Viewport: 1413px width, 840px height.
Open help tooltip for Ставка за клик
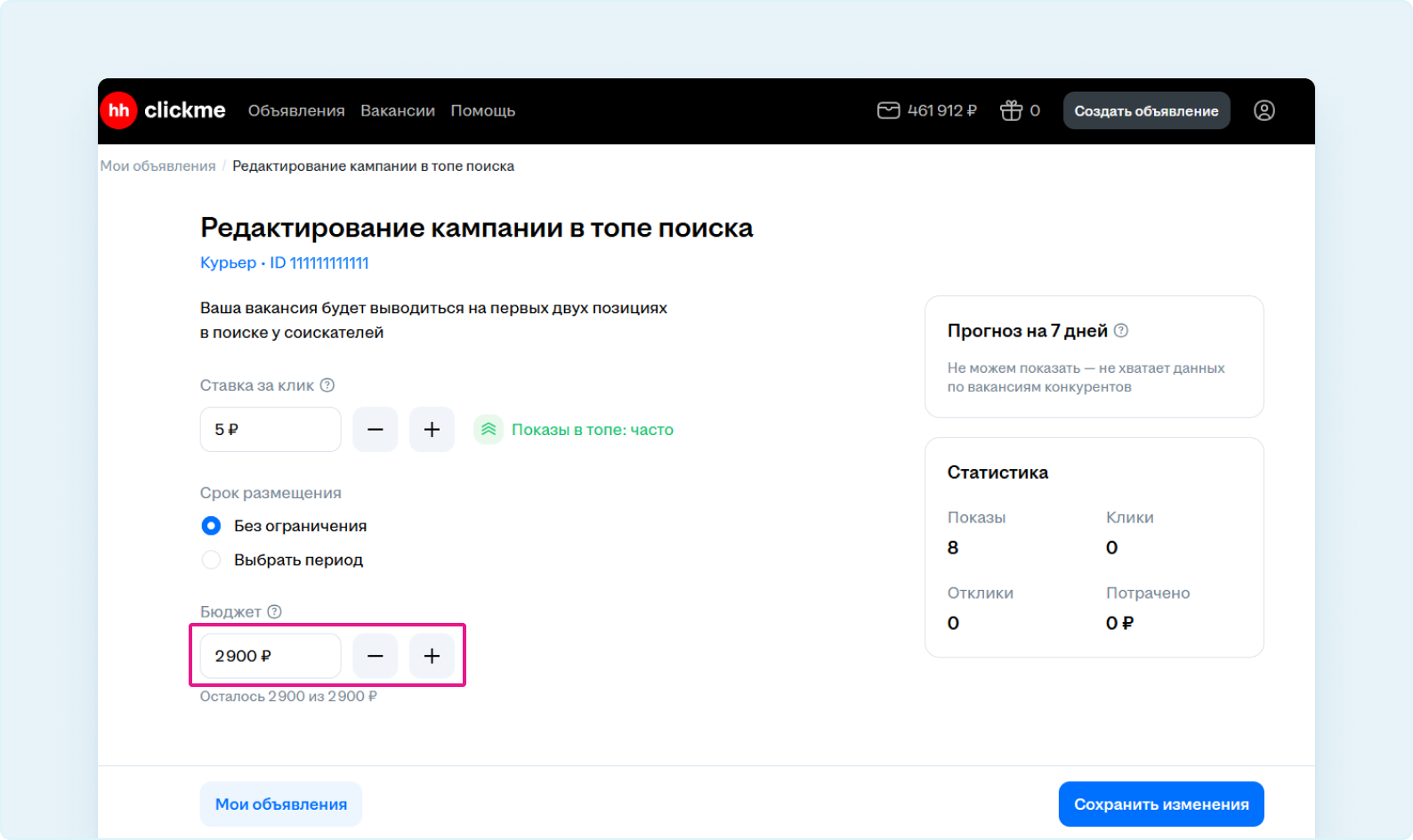click(x=327, y=385)
